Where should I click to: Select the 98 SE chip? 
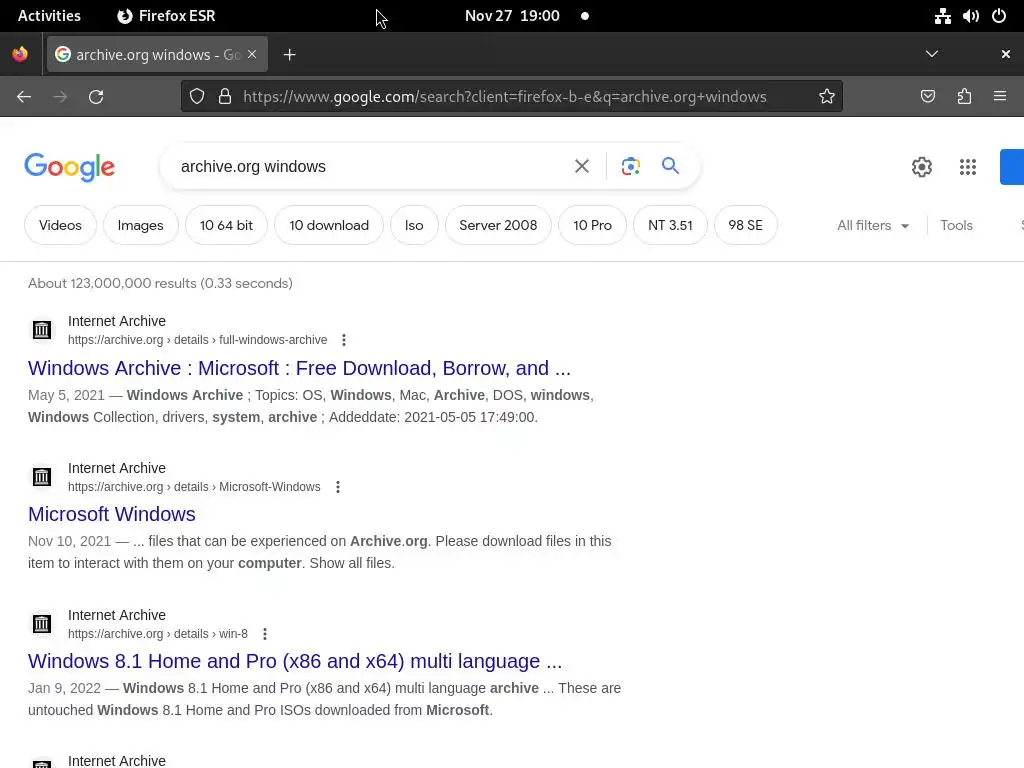(x=745, y=225)
